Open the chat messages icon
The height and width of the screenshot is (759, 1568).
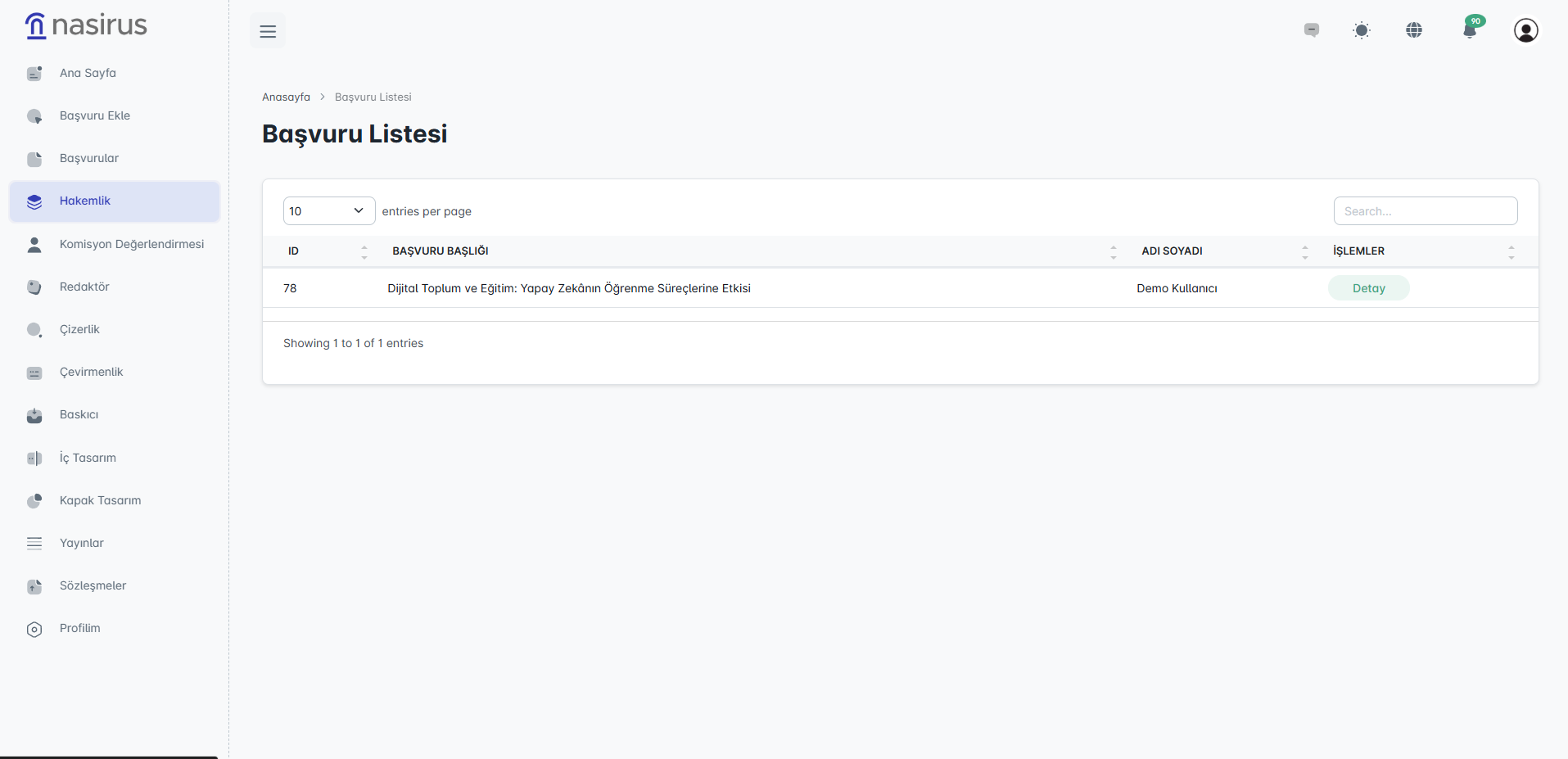[1312, 30]
